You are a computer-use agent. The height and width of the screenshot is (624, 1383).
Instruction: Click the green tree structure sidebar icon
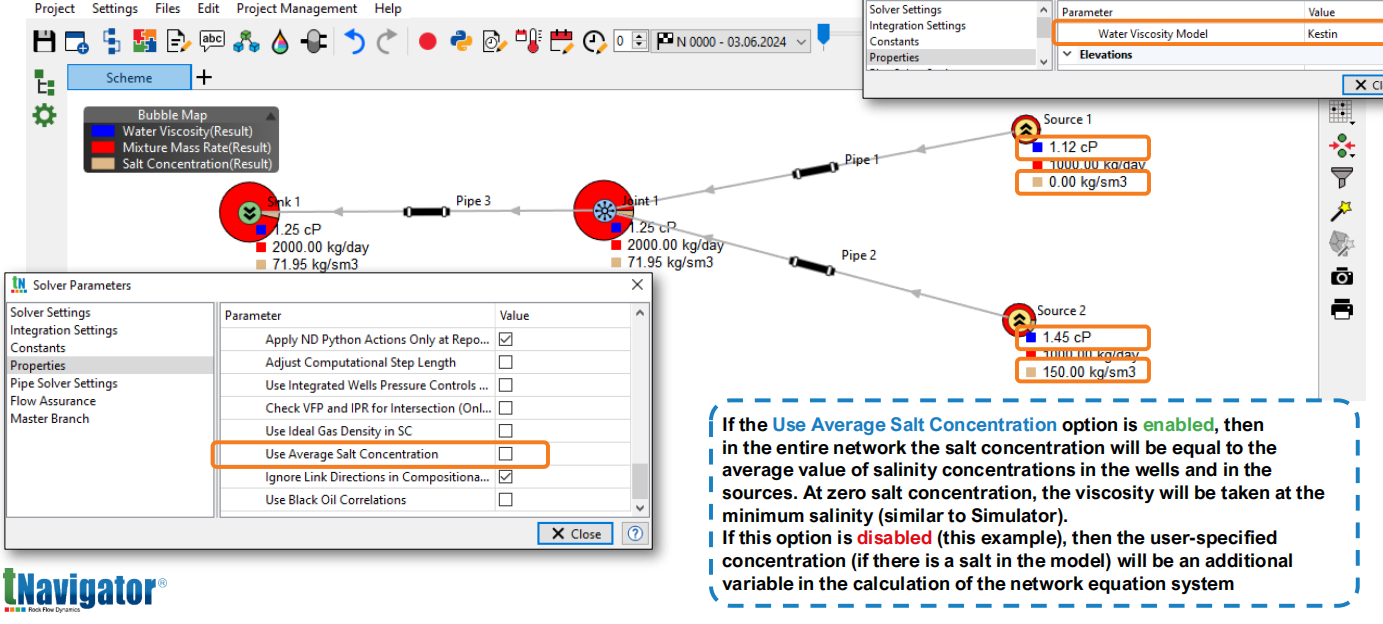44,82
